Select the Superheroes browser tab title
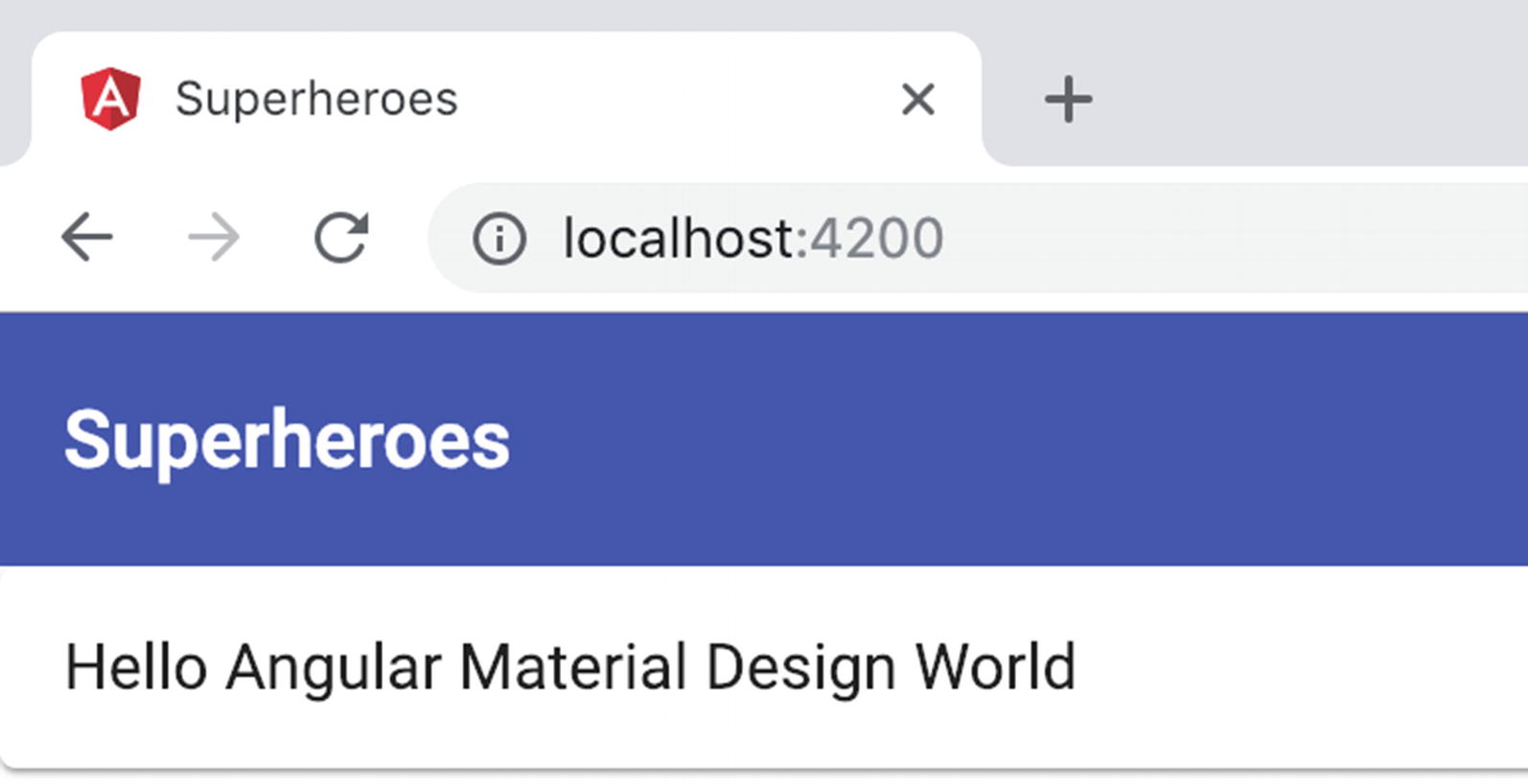The width and height of the screenshot is (1528, 784). pos(316,100)
